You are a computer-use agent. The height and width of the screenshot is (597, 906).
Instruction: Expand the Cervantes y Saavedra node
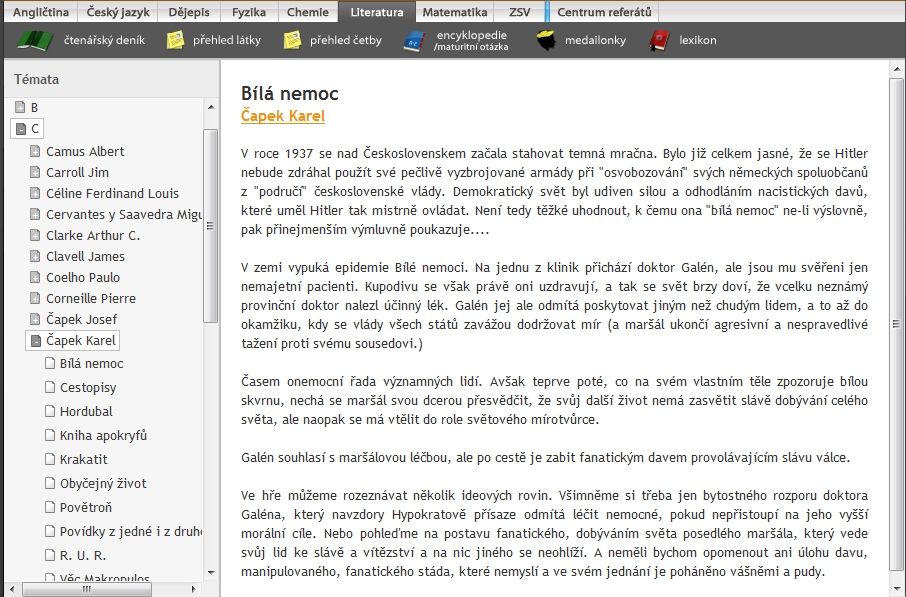pos(35,214)
